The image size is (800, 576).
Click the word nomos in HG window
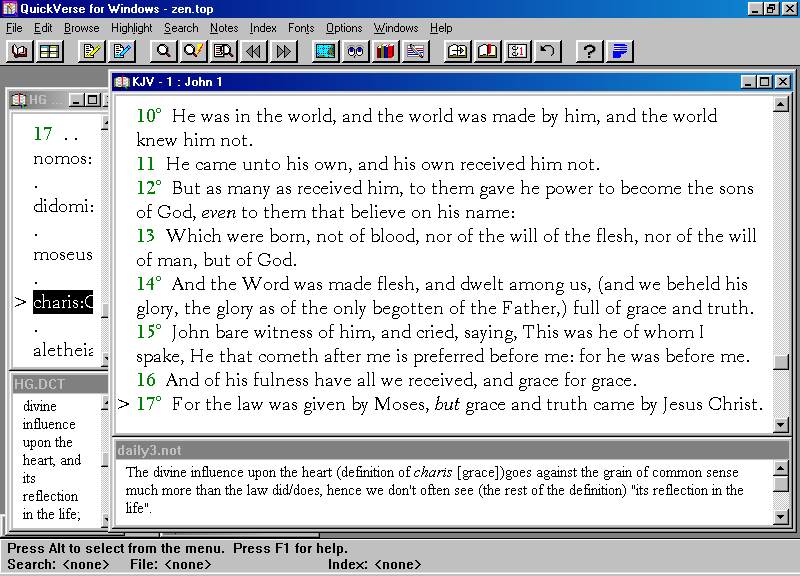60,159
